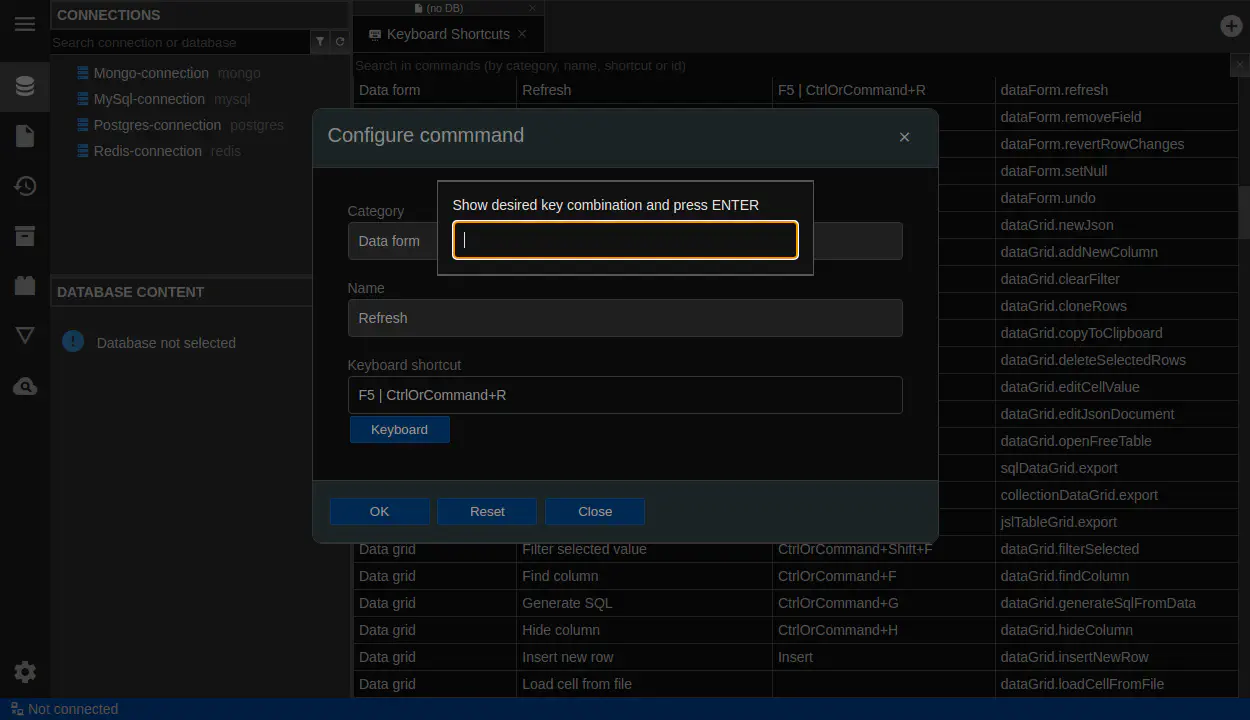Screen dimensions: 1250x720
Task: Click the Database not selected message
Action: [166, 343]
